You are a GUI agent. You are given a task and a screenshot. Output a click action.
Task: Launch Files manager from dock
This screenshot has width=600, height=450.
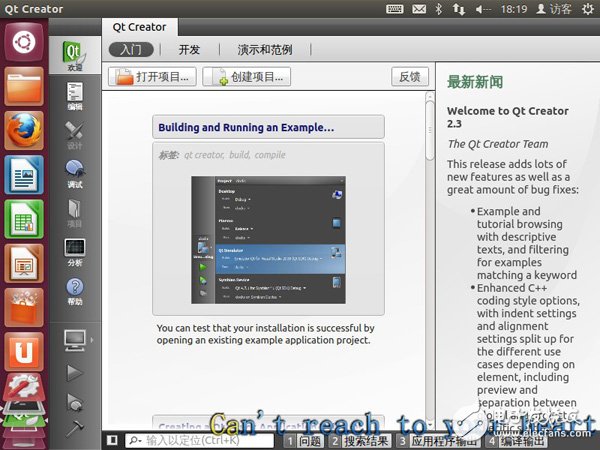[x=24, y=86]
